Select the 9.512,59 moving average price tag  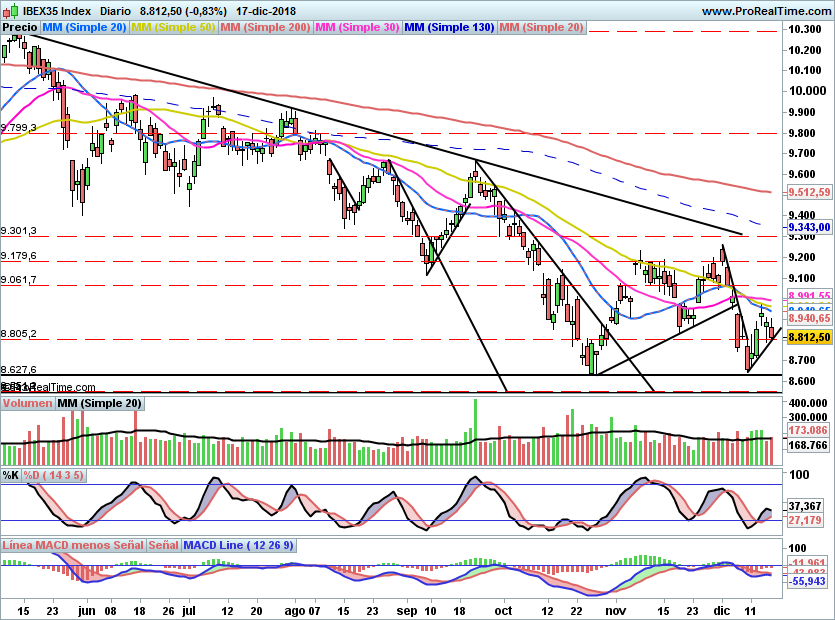pos(809,192)
